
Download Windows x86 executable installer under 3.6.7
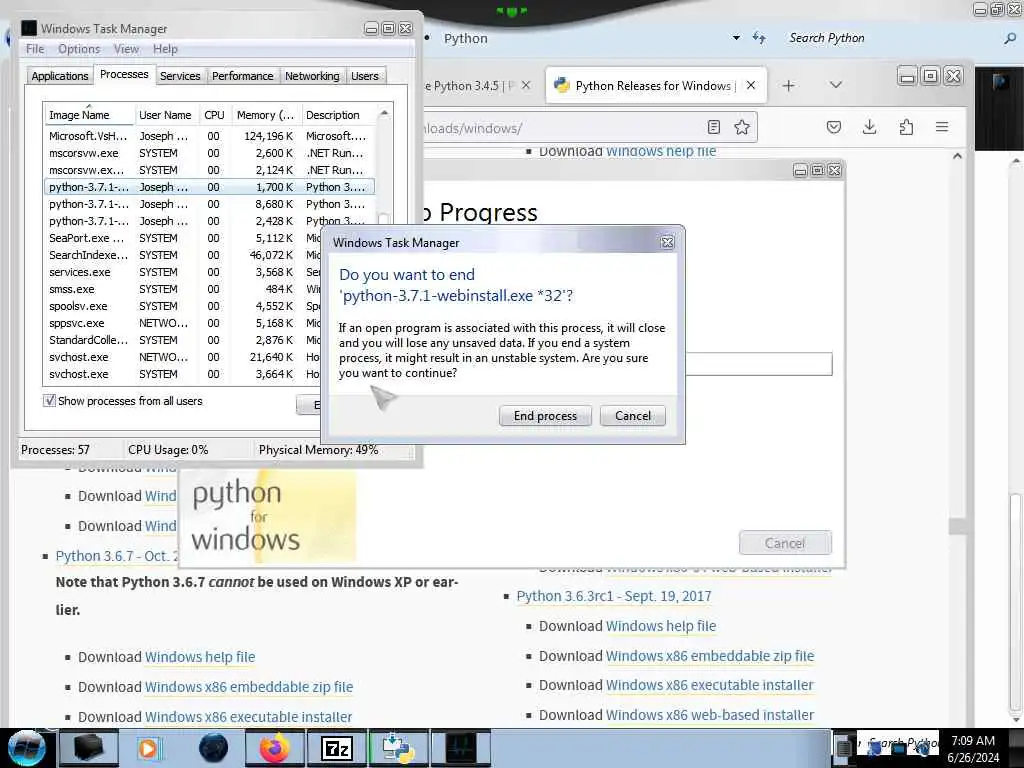pos(248,717)
